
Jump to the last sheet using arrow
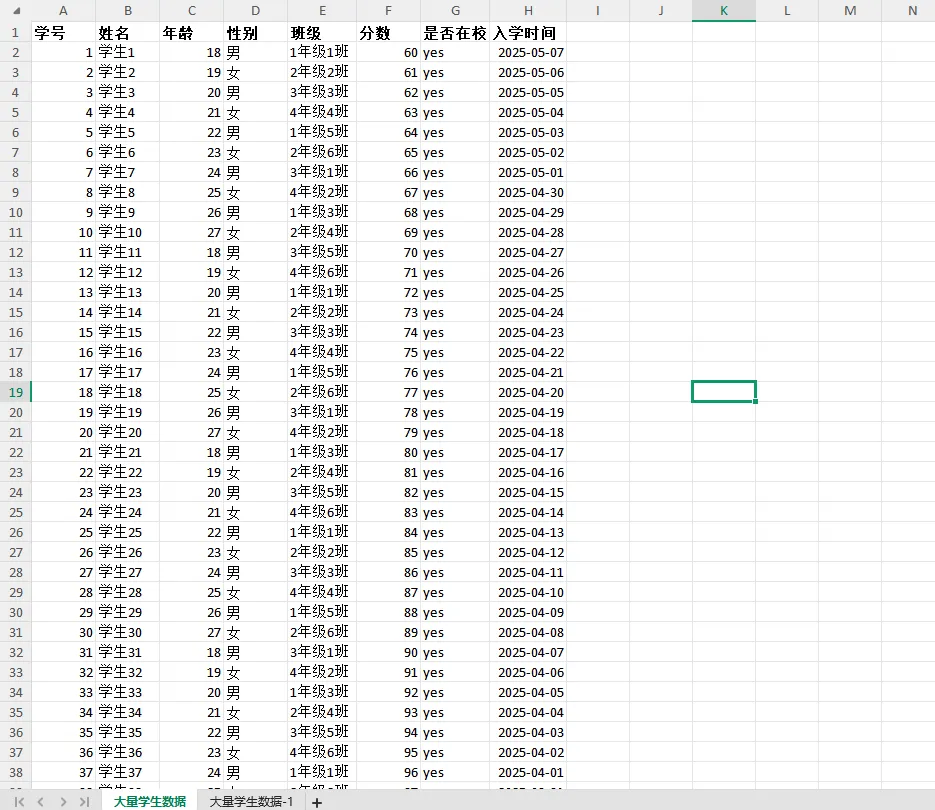pos(85,802)
